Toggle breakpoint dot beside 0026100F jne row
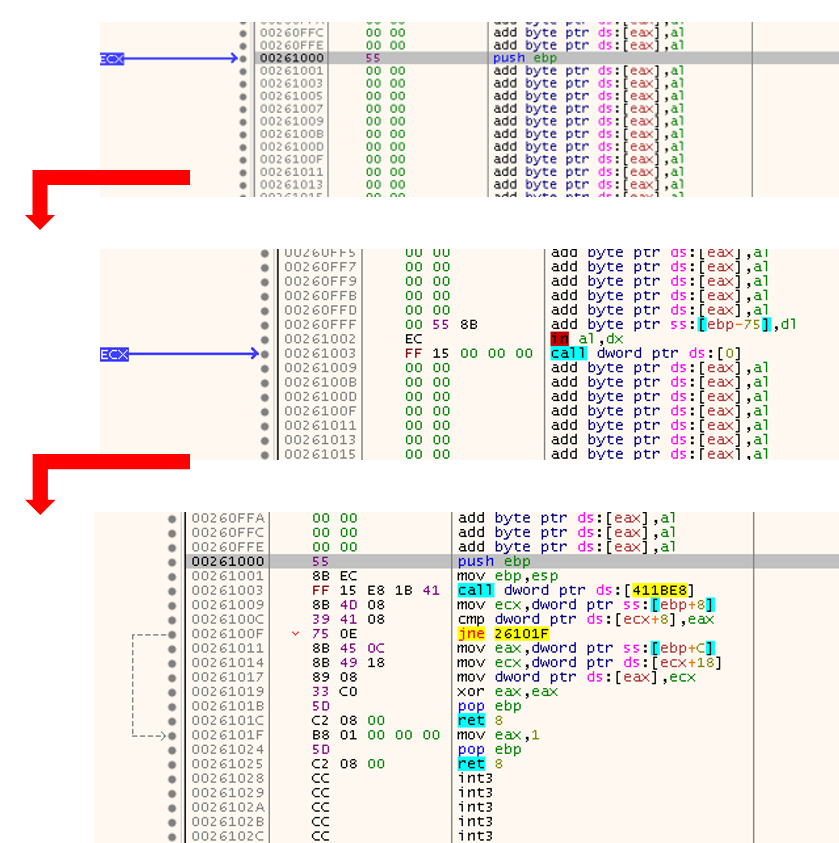Image resolution: width=839 pixels, height=843 pixels. click(x=172, y=634)
